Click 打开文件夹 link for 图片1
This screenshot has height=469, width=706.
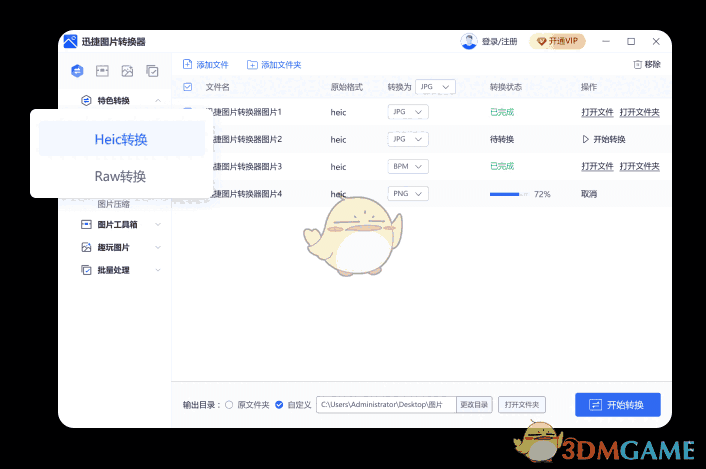(639, 112)
